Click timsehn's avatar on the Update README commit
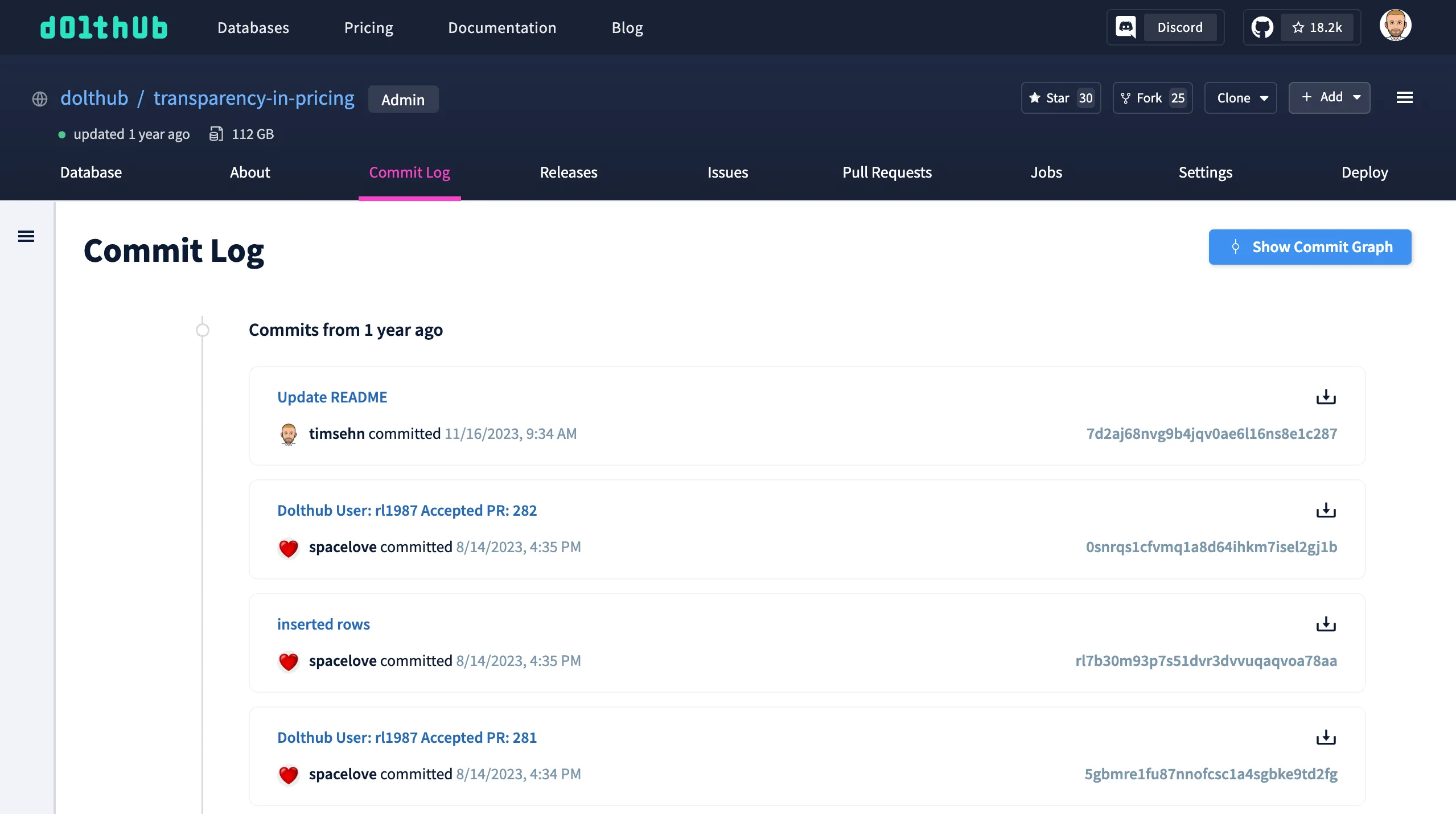 pos(290,433)
